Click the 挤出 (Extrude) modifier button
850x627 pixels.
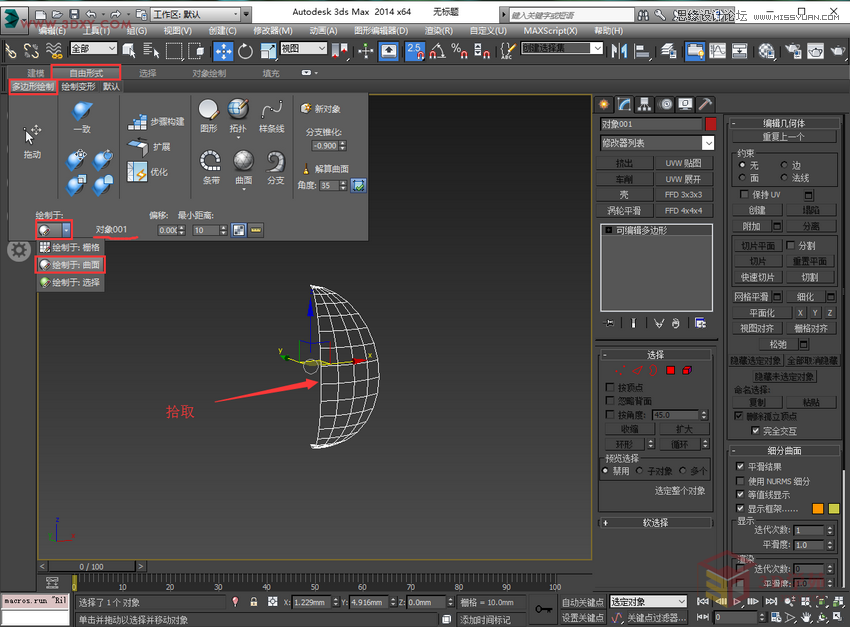(x=625, y=163)
